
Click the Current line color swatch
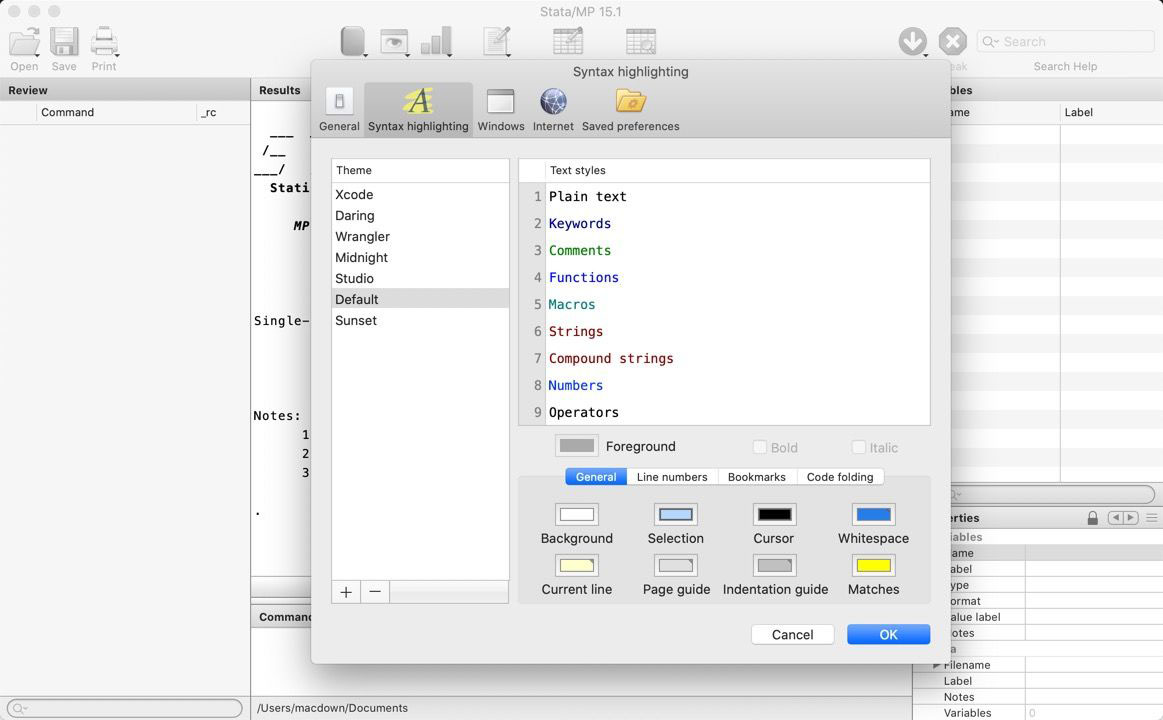tap(576, 566)
